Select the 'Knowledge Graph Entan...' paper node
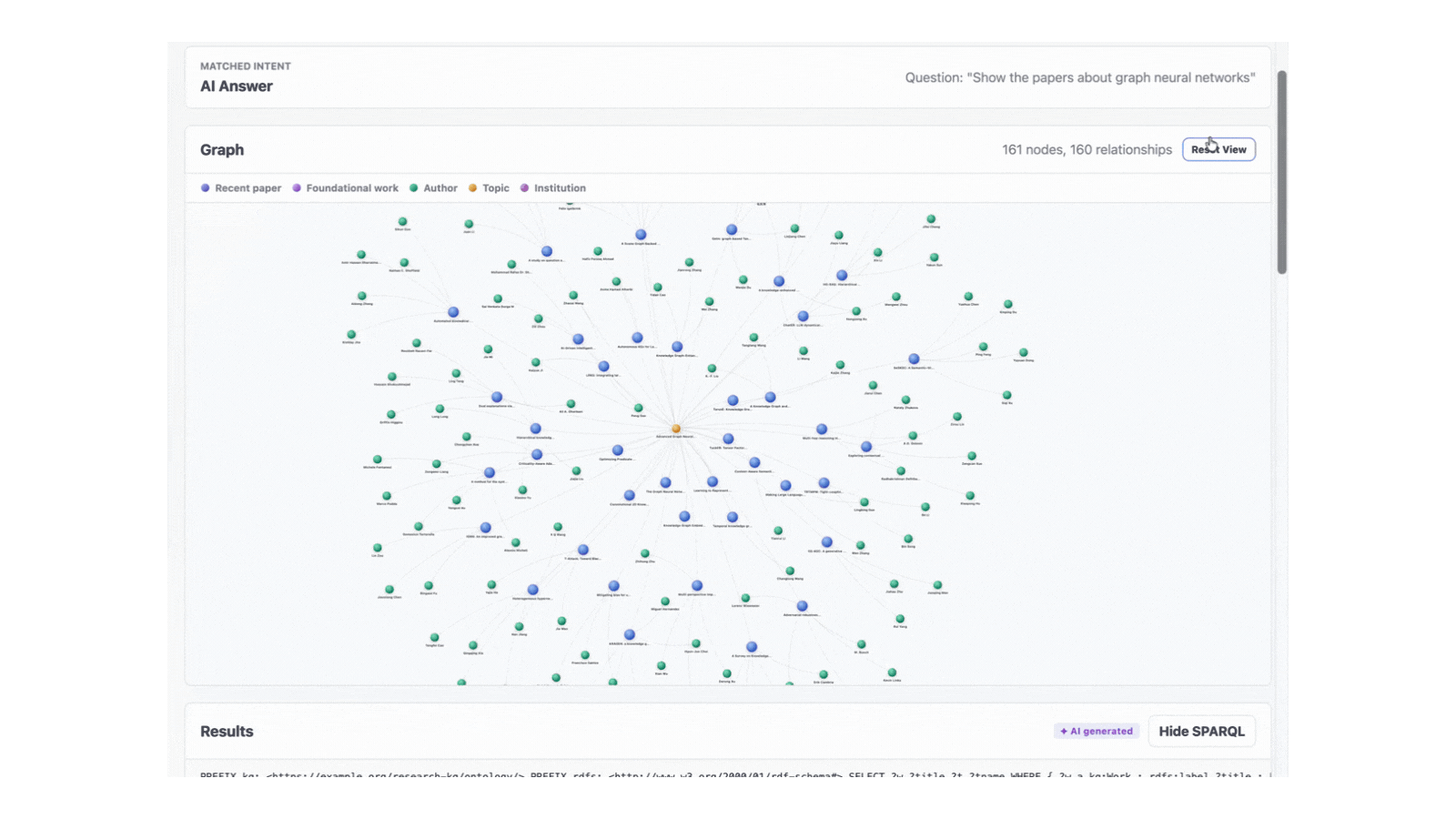The image size is (1456, 819). tap(677, 347)
